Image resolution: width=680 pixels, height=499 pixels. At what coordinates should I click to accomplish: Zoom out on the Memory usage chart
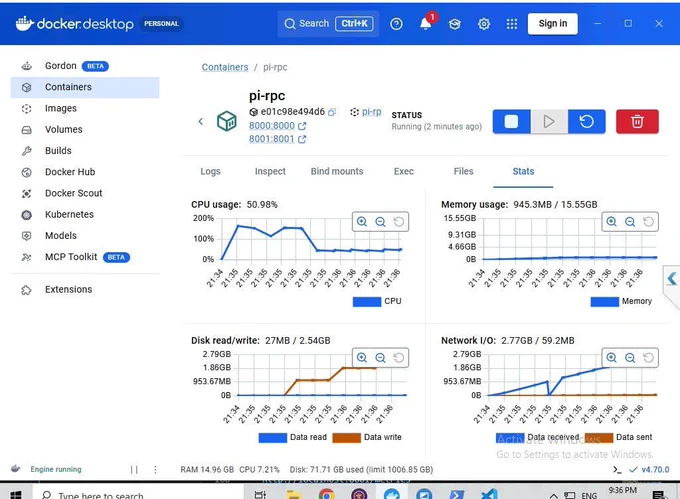click(x=630, y=222)
